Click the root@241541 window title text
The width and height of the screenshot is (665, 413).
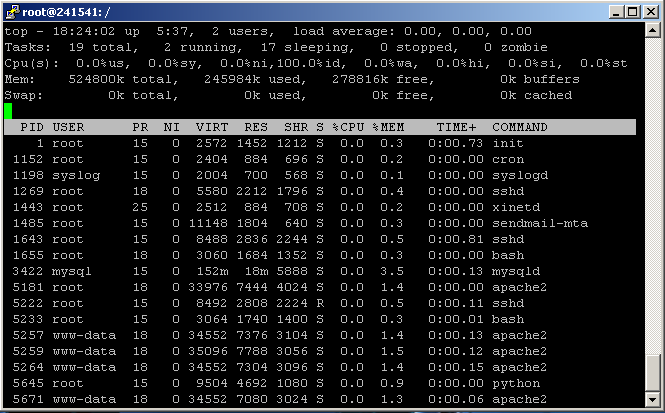[x=66, y=12]
